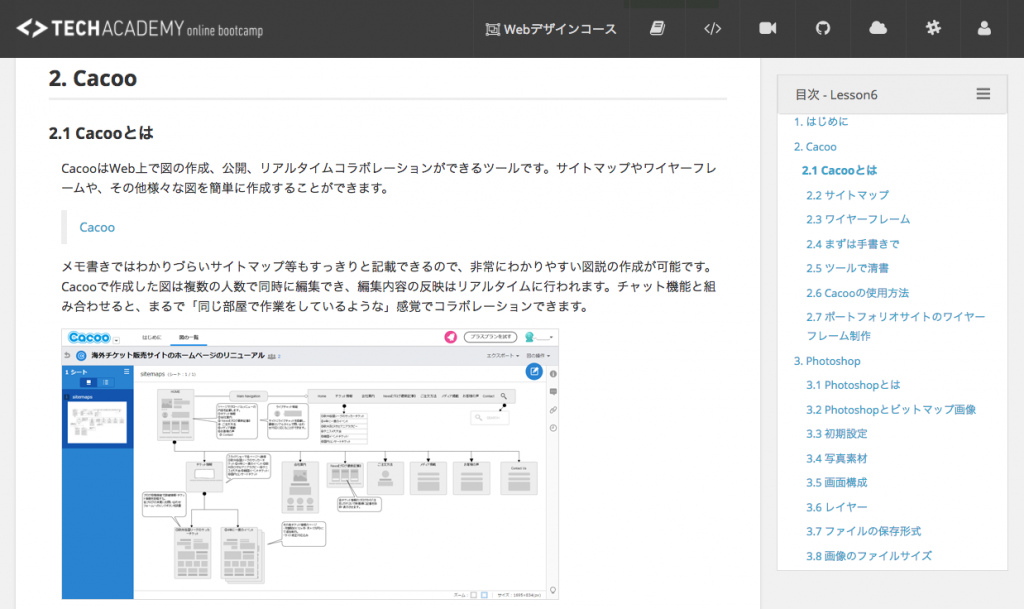Jump to 3.8 画像のファイルサイズ section
The height and width of the screenshot is (609, 1024).
coord(869,556)
